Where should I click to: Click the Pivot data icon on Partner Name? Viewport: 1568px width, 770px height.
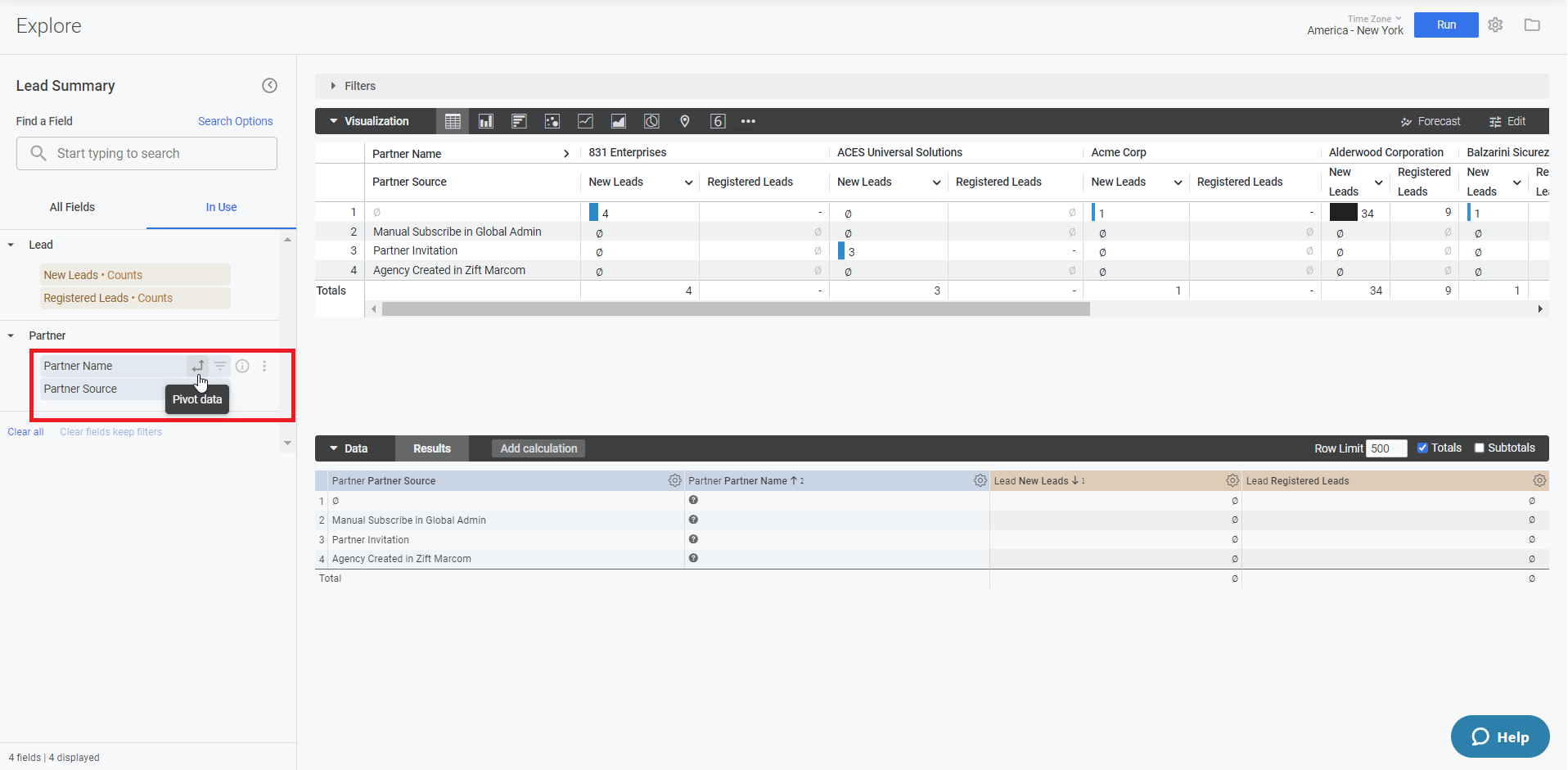click(x=197, y=366)
